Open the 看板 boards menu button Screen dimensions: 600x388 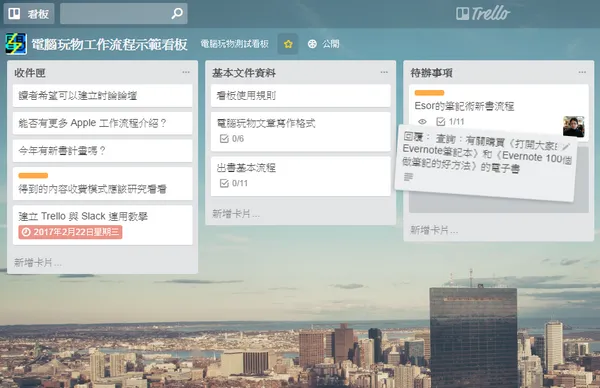29,13
